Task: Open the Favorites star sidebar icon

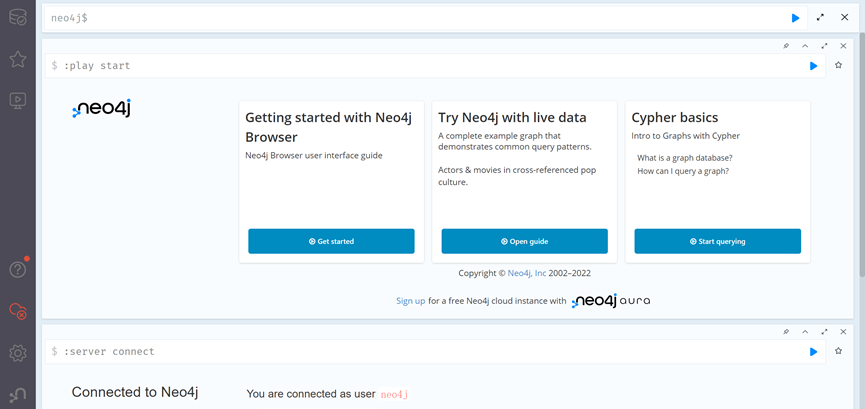Action: tap(18, 59)
